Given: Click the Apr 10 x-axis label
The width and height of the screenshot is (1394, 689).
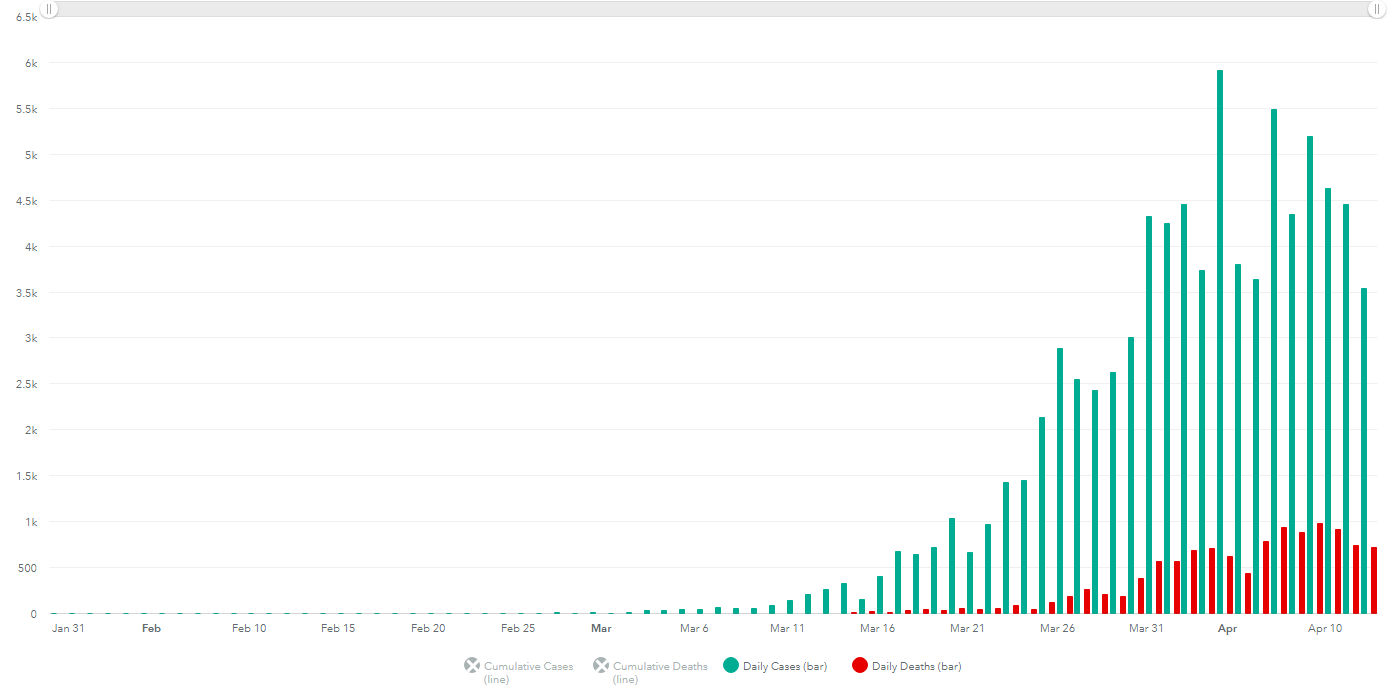Looking at the screenshot, I should click(1325, 629).
